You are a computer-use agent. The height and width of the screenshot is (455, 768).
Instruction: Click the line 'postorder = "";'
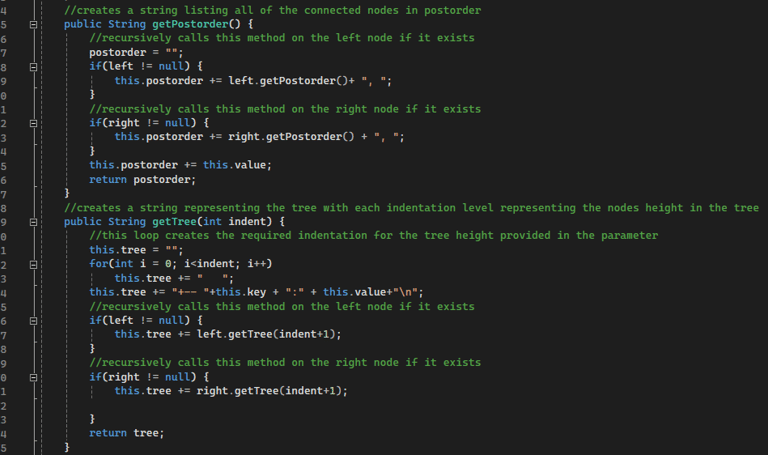(x=136, y=52)
